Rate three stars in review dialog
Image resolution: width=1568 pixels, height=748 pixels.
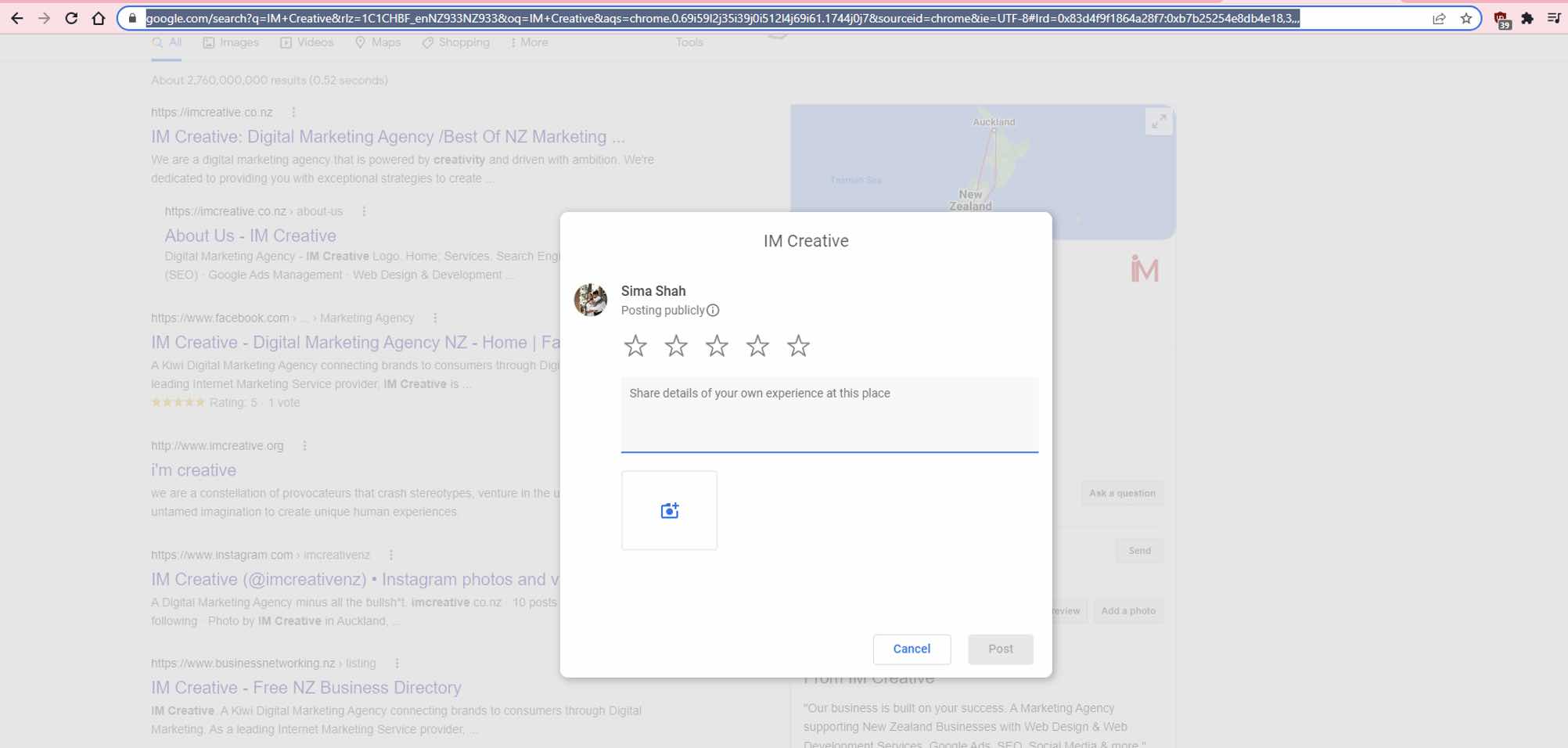pyautogui.click(x=717, y=345)
